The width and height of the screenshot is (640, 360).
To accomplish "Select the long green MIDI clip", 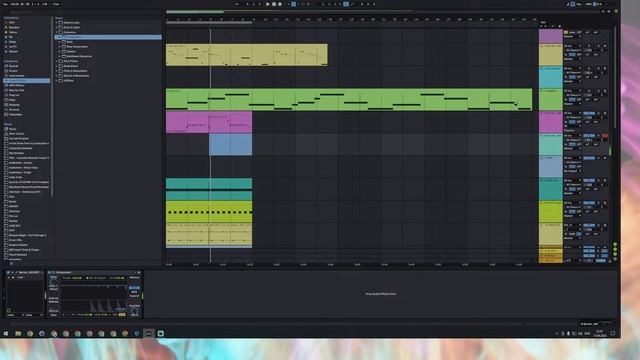I will click(349, 100).
